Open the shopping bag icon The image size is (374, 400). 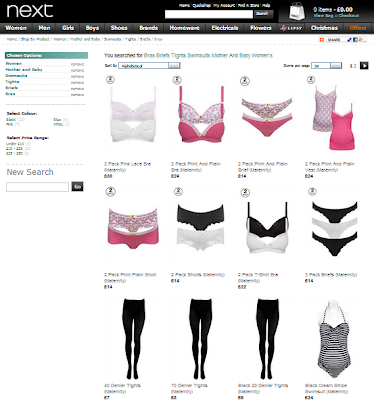(x=297, y=12)
